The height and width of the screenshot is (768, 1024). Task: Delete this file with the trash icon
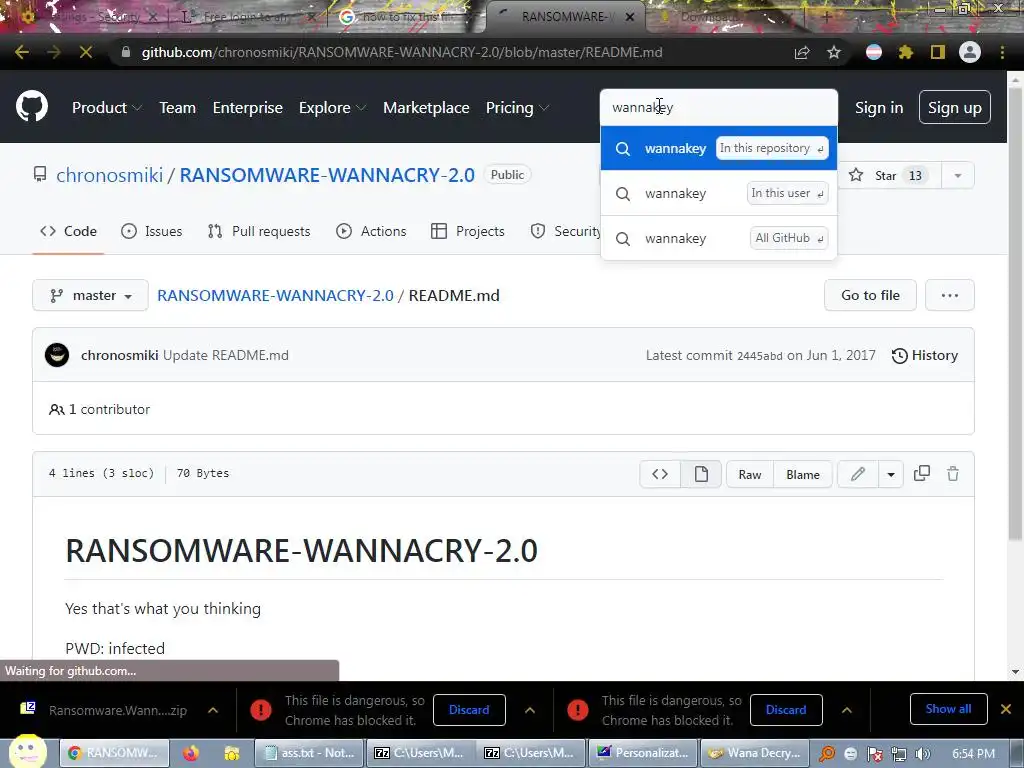pyautogui.click(x=953, y=474)
